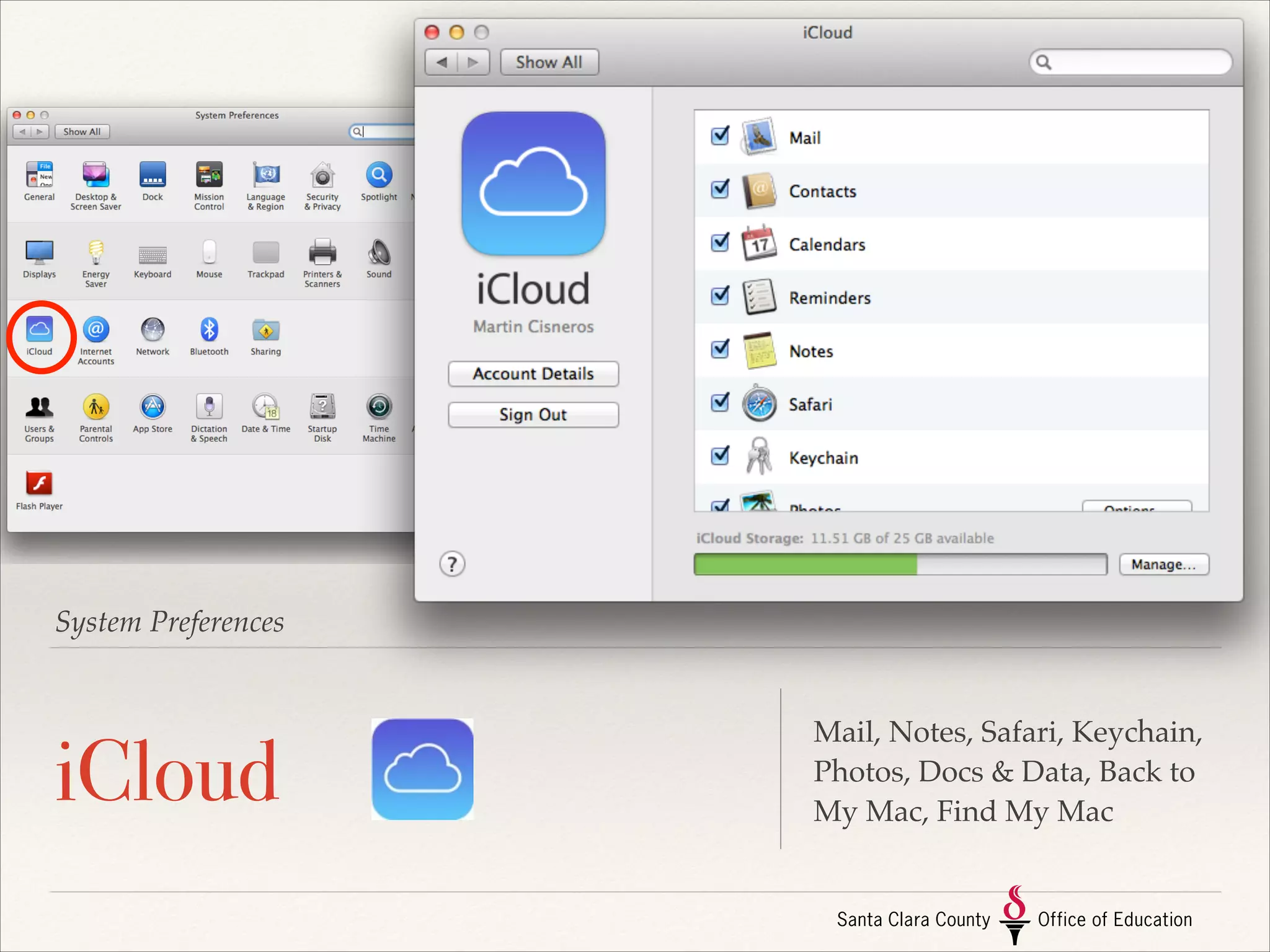This screenshot has height=952, width=1270.
Task: Click Manage storage button
Action: pos(1164,565)
